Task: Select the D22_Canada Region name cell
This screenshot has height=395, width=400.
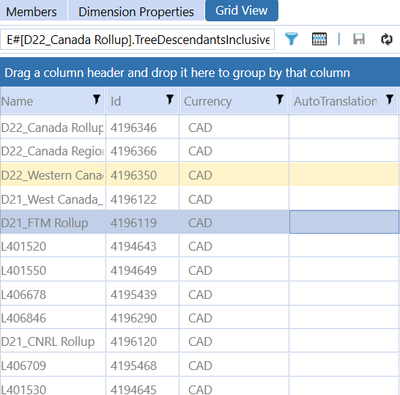Action: 53,151
